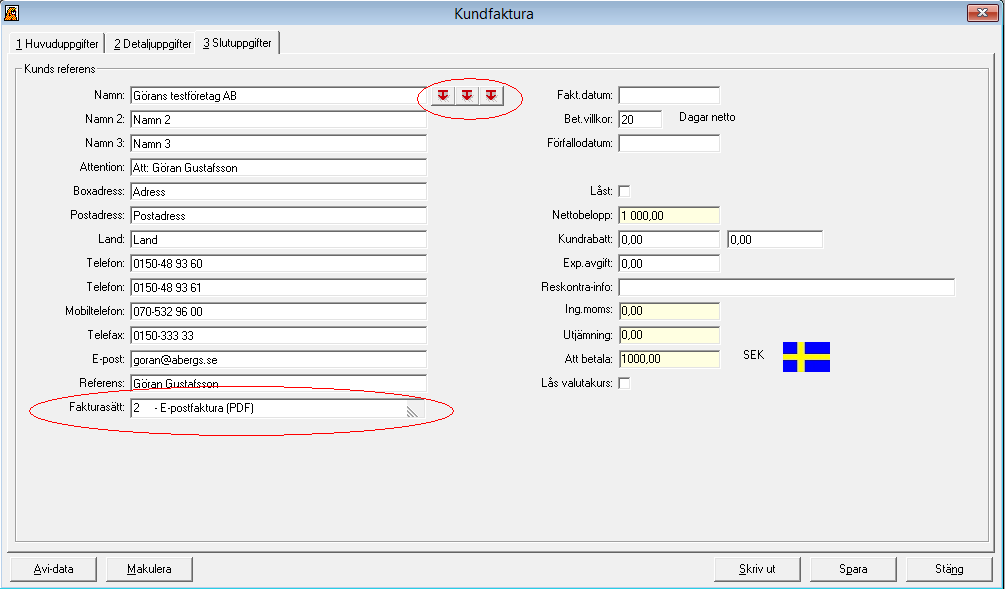Click the Utjämning field

(x=669, y=335)
